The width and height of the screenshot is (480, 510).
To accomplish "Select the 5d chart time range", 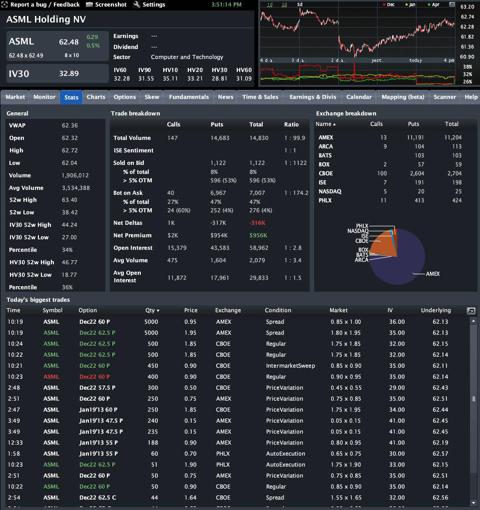I will [300, 5].
